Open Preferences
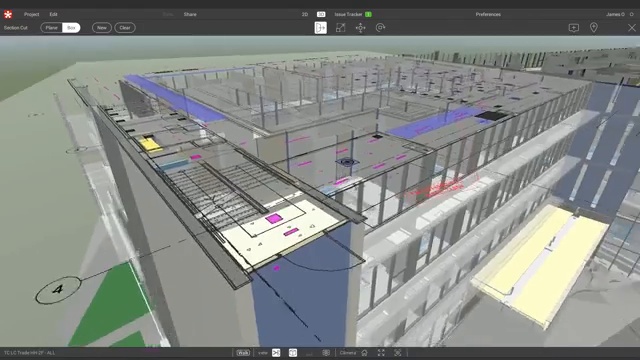This screenshot has height=360, width=640. point(488,14)
